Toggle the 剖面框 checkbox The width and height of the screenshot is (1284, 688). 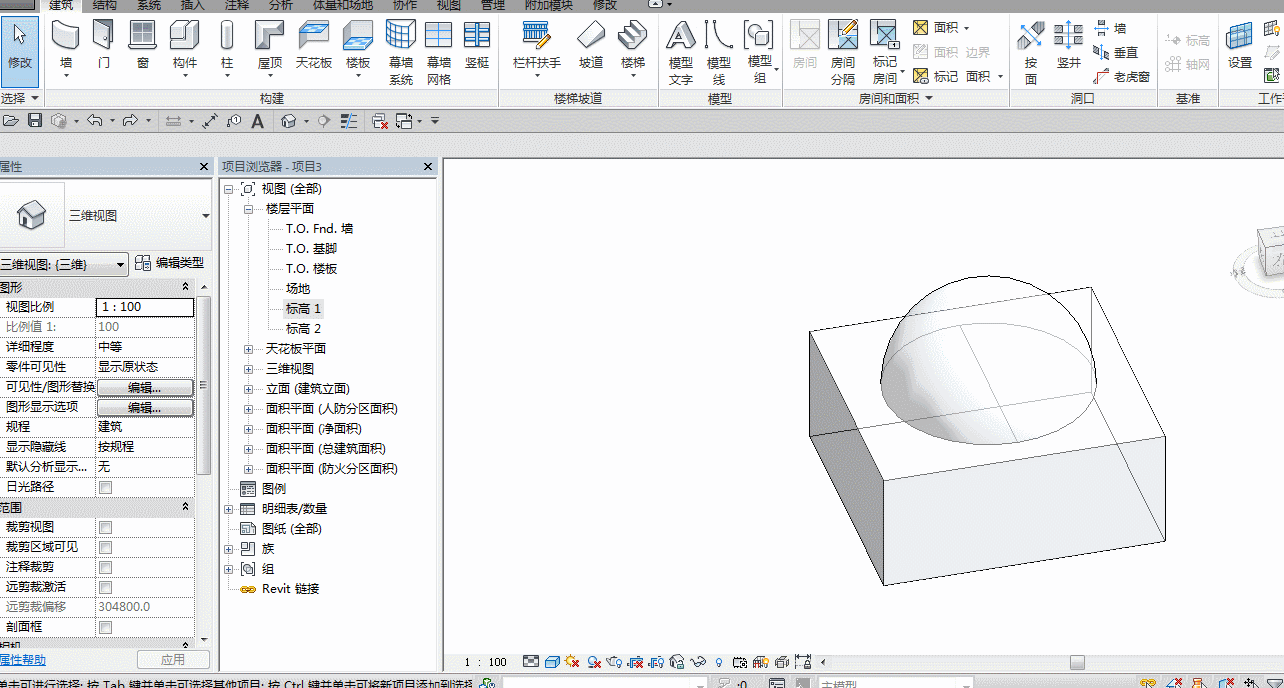pyautogui.click(x=106, y=627)
